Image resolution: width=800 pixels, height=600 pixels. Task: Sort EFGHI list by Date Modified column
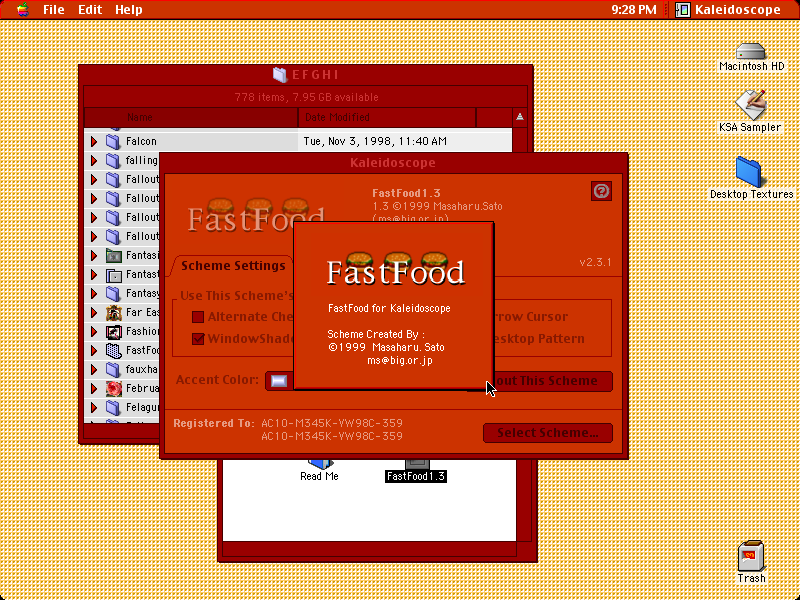tap(387, 117)
